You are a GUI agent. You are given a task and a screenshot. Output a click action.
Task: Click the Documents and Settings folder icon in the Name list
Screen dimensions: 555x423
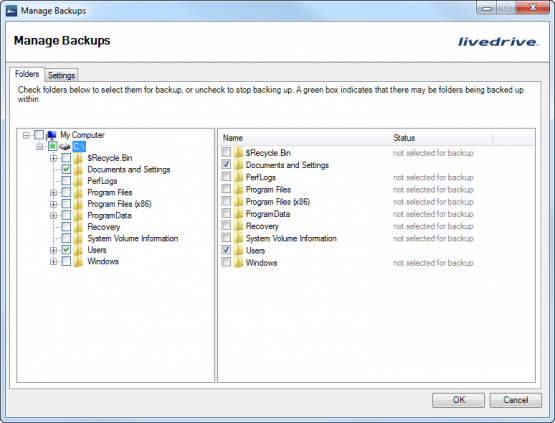coord(238,165)
